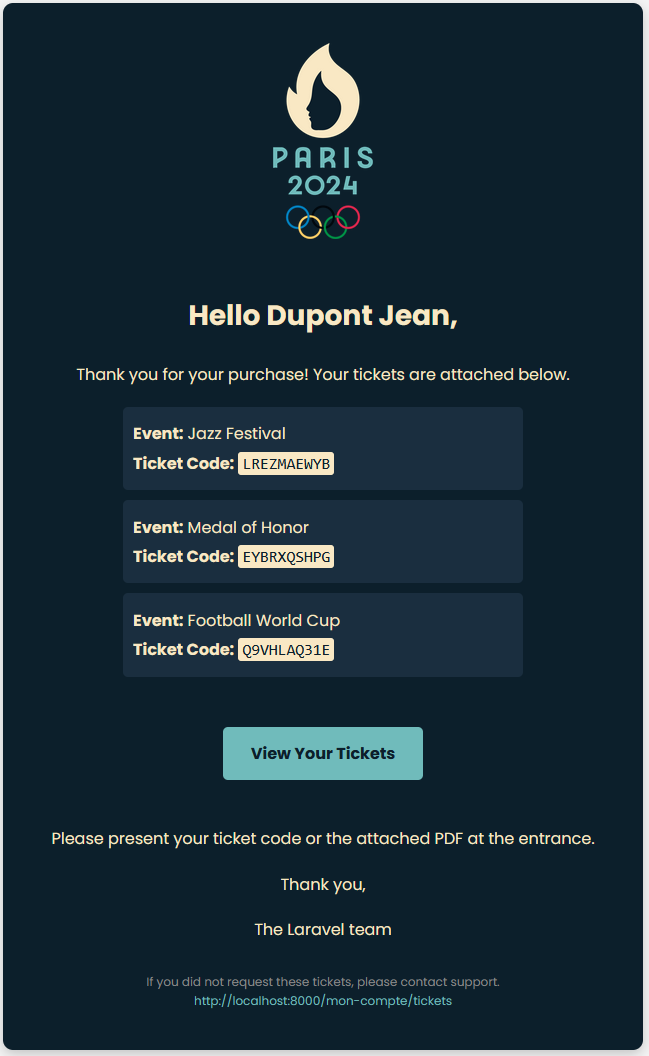Viewport: 649px width, 1056px height.
Task: Click the thank you for your purchase text
Action: point(323,374)
